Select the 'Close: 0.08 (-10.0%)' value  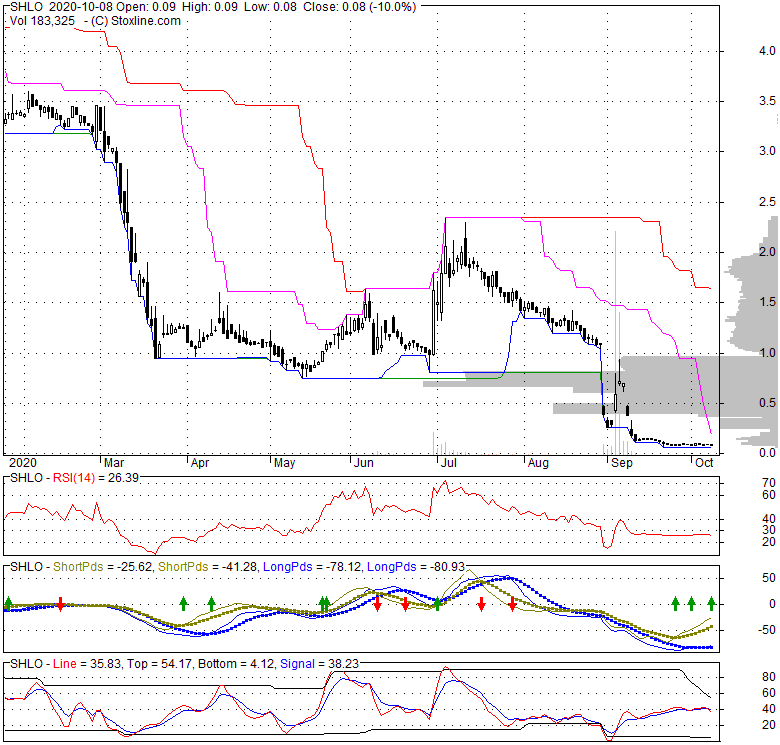coord(360,7)
